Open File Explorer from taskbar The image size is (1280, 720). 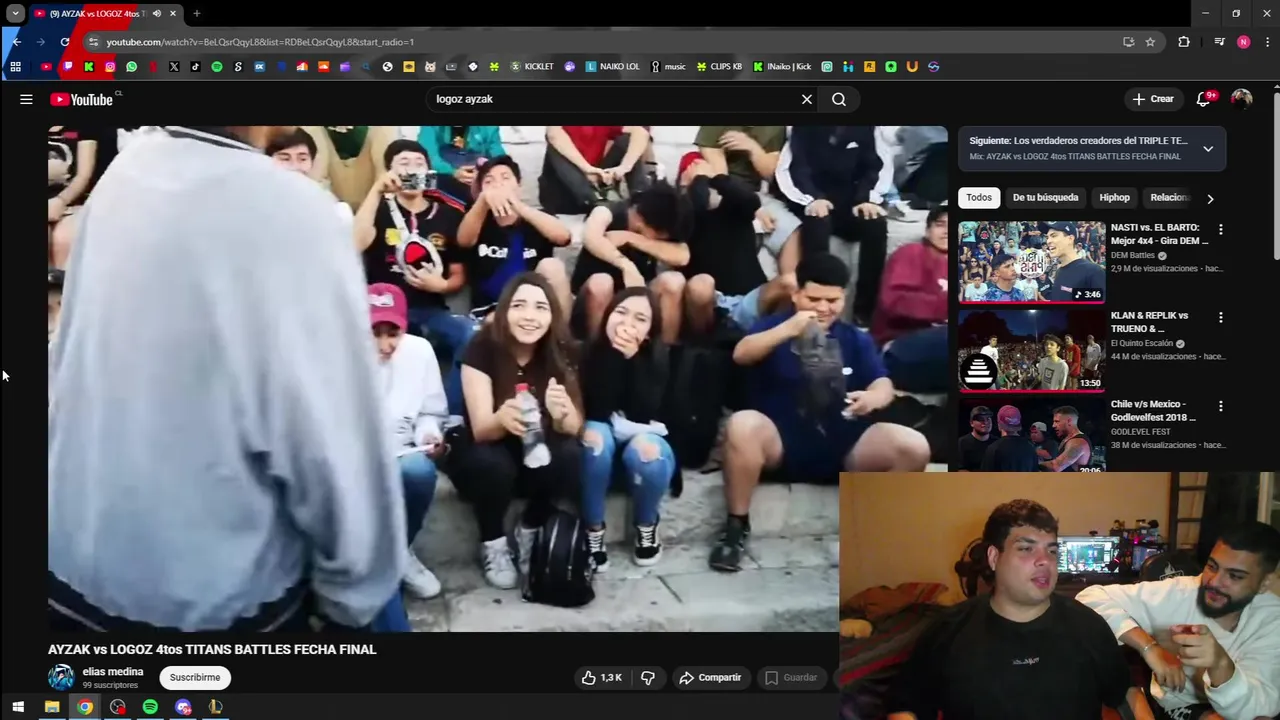pyautogui.click(x=52, y=707)
